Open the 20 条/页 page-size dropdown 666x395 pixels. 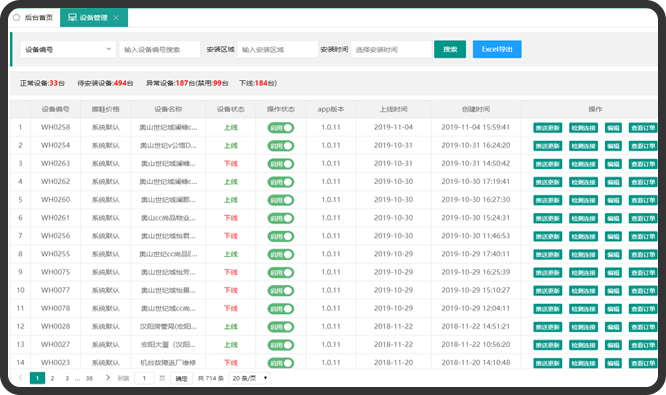(250, 378)
